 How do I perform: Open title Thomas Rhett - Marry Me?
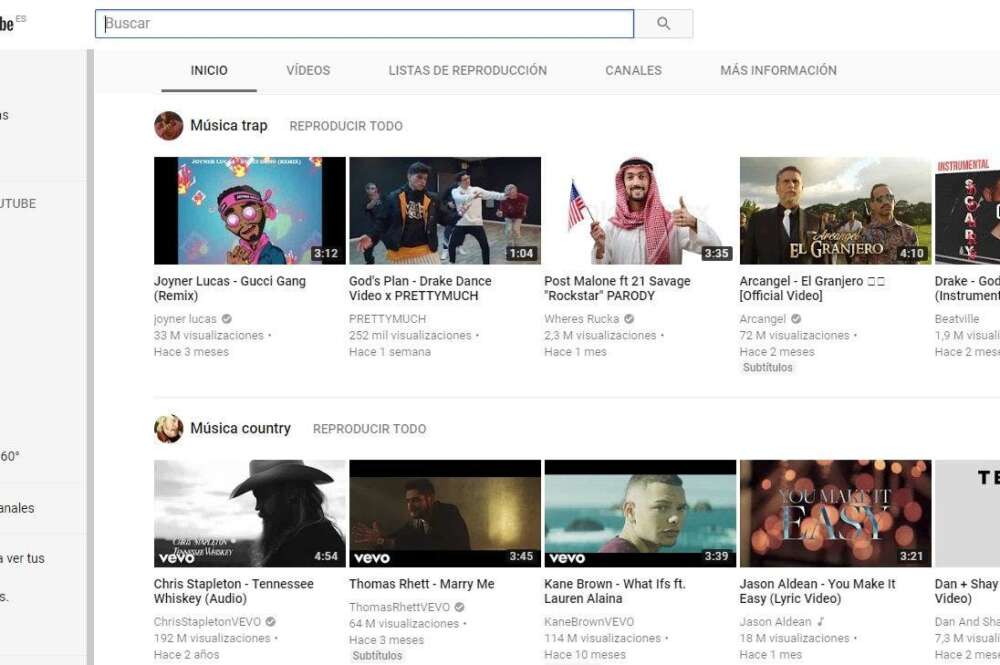click(422, 584)
